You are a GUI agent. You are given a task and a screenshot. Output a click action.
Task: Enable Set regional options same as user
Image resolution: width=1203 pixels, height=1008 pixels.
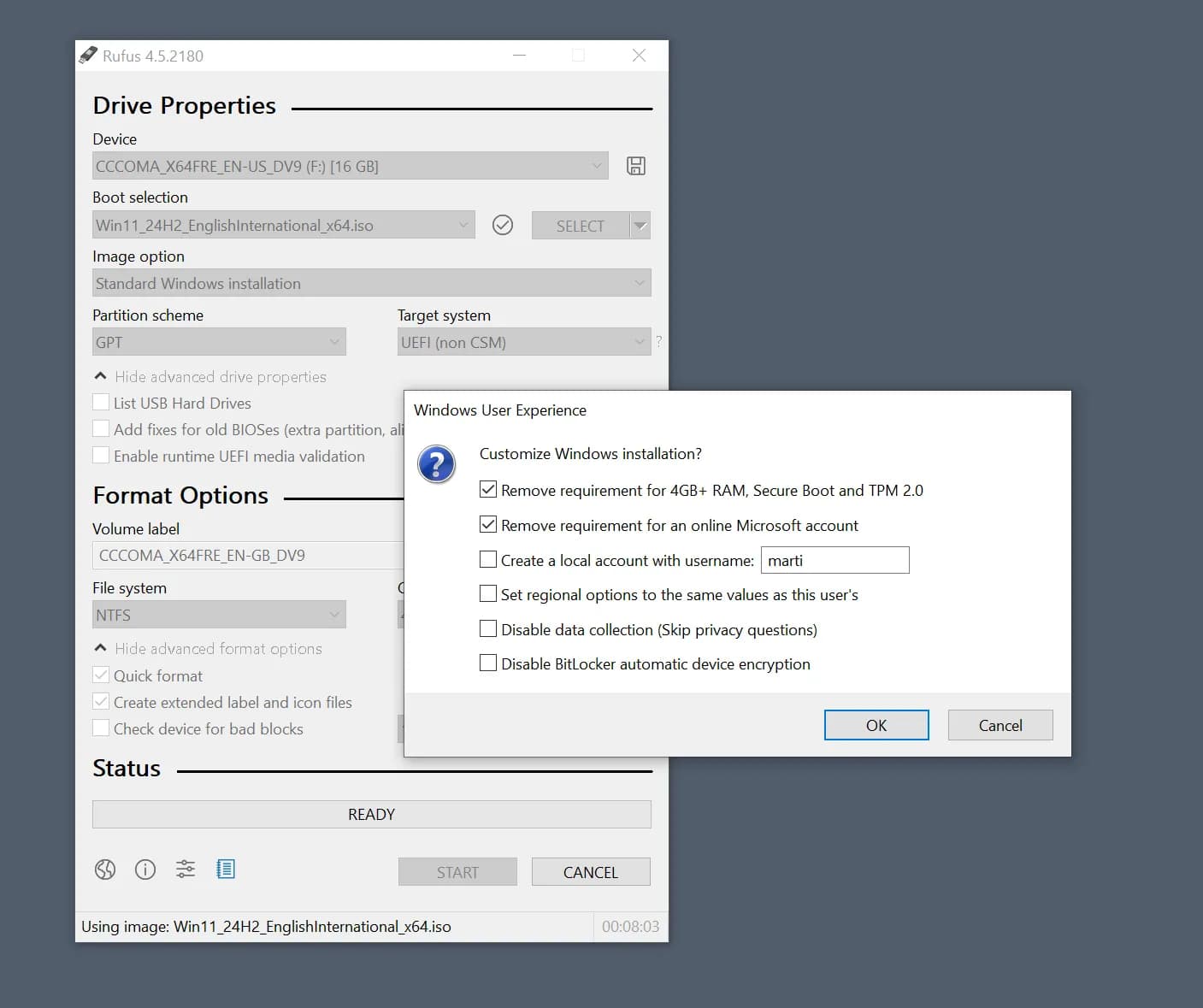click(488, 594)
